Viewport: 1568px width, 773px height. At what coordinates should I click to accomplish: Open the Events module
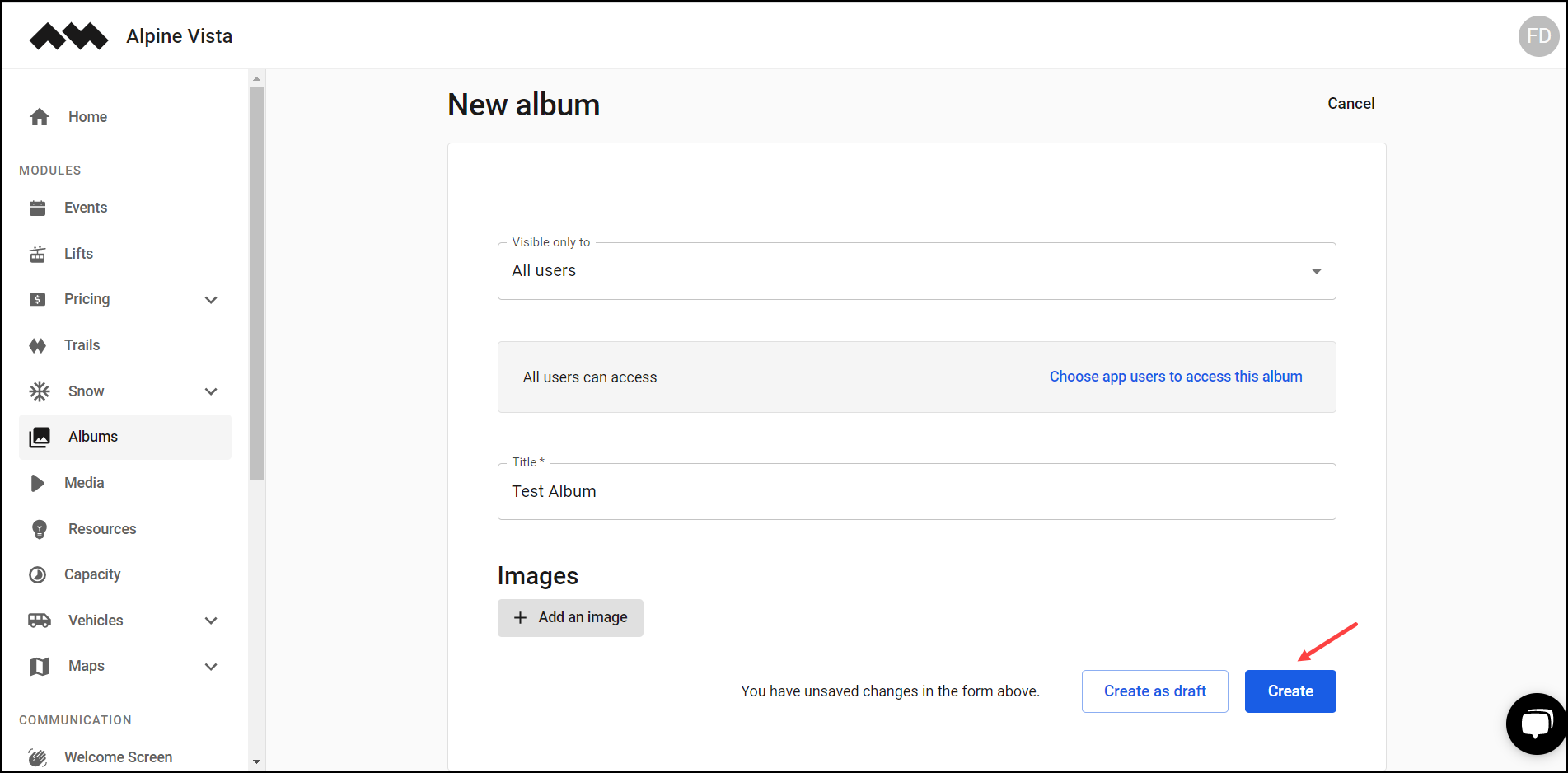86,208
